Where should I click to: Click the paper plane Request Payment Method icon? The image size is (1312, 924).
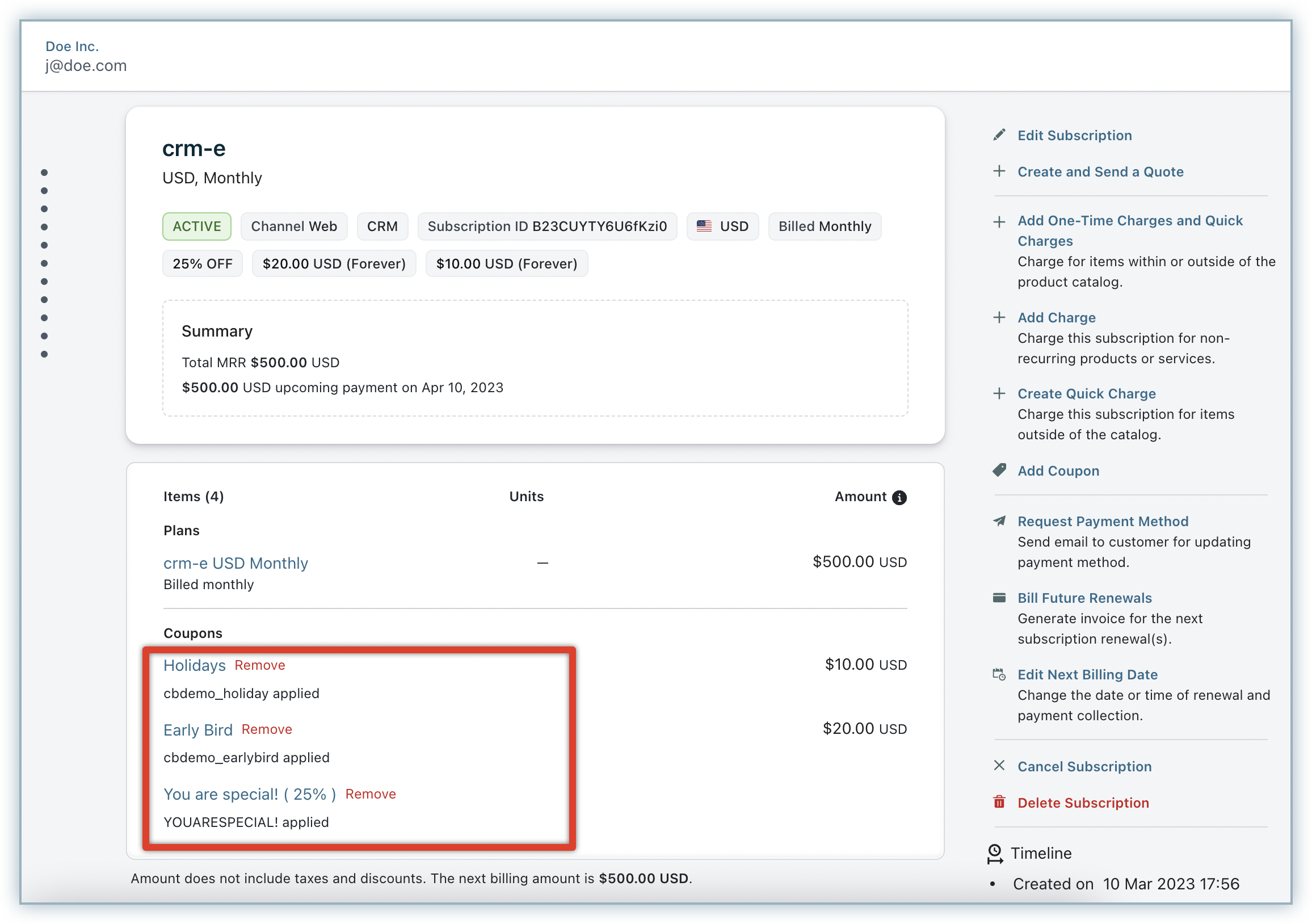click(x=999, y=520)
